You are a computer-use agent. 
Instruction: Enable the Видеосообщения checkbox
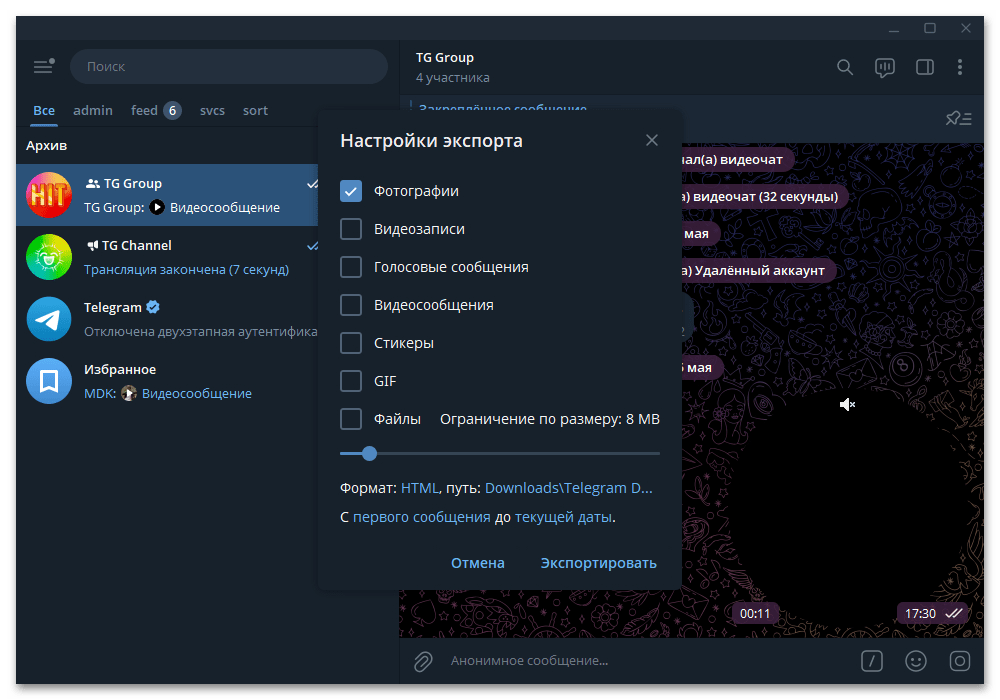[x=351, y=305]
